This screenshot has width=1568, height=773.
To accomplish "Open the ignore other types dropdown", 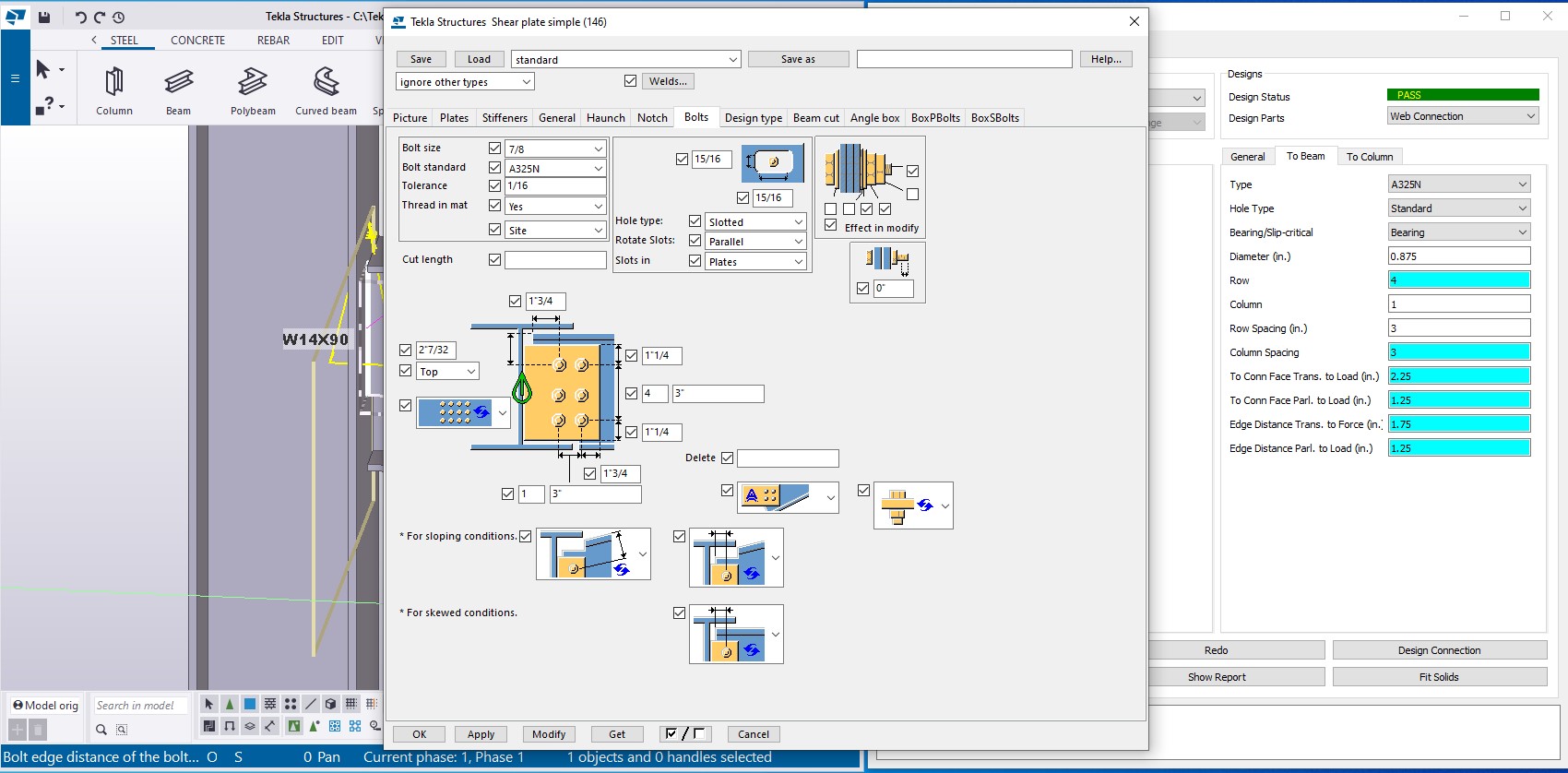I will coord(465,81).
